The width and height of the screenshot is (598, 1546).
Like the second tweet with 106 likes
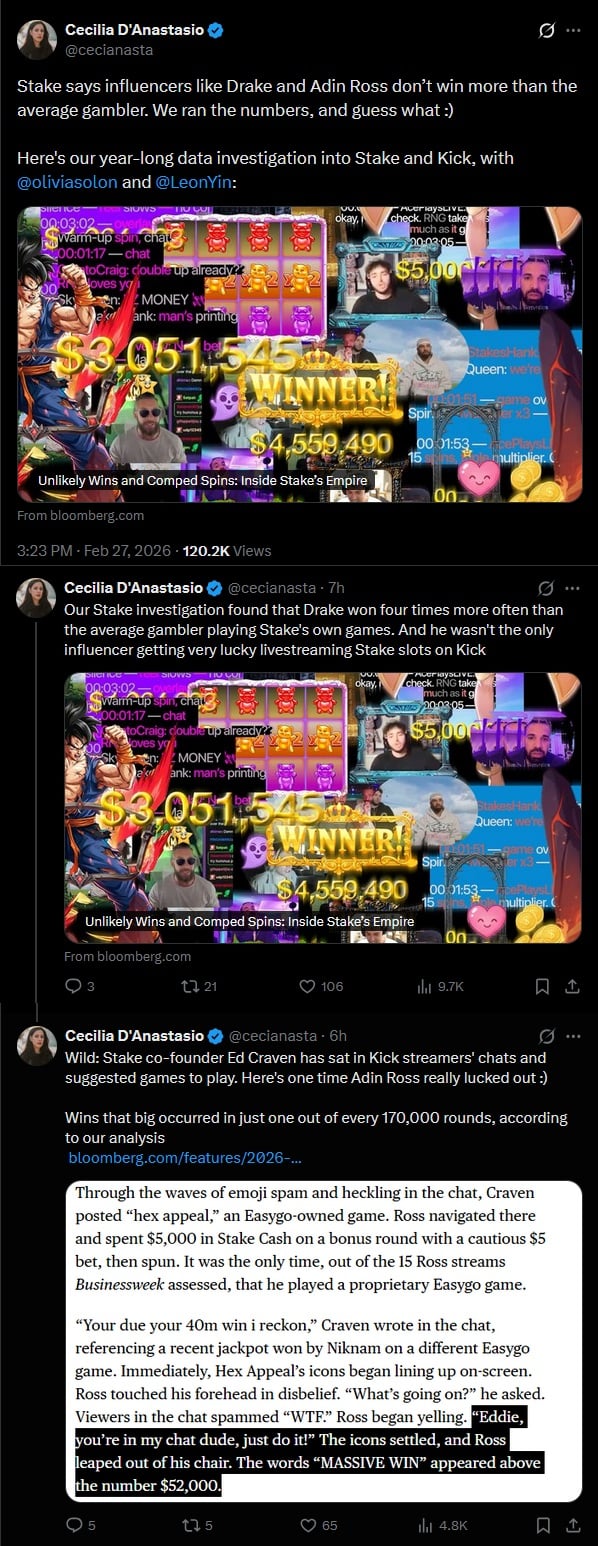click(x=321, y=986)
